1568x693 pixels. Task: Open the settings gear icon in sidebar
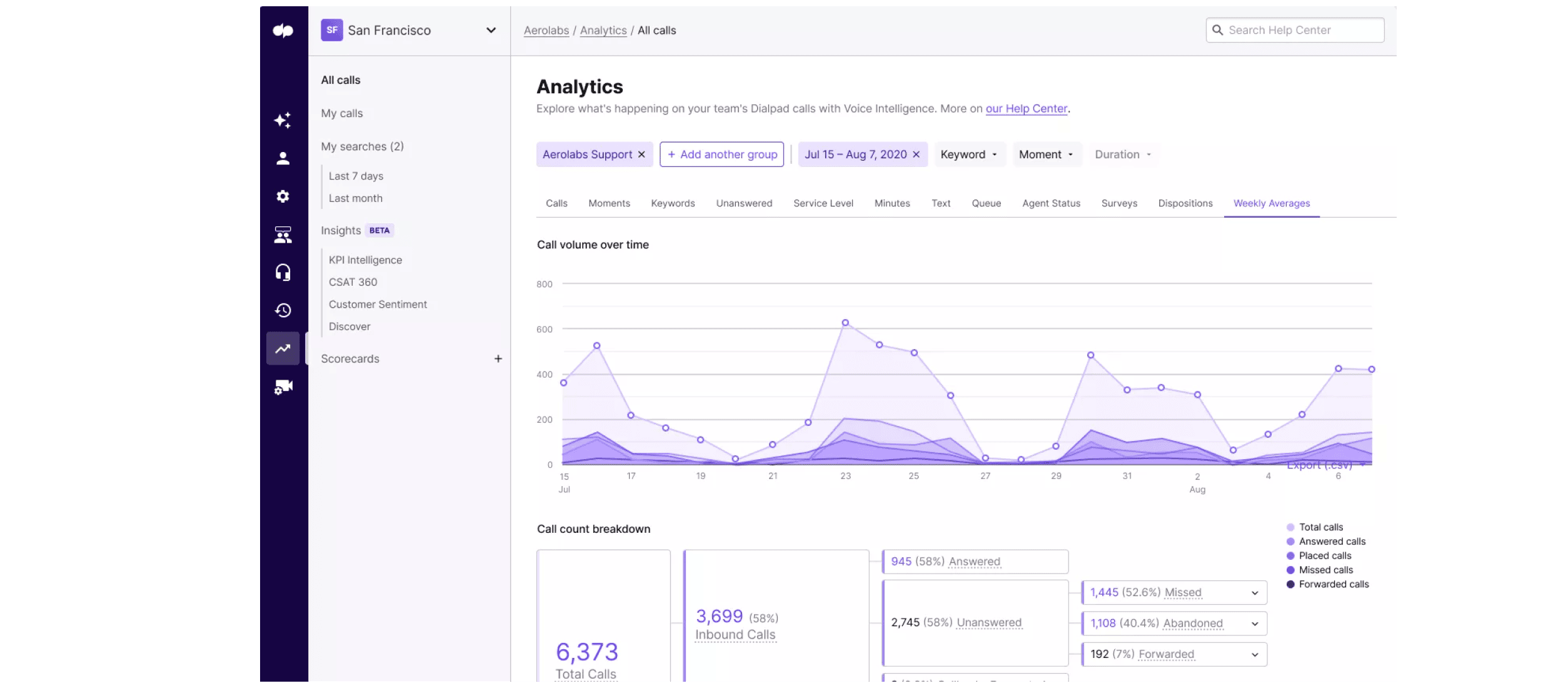(x=283, y=196)
